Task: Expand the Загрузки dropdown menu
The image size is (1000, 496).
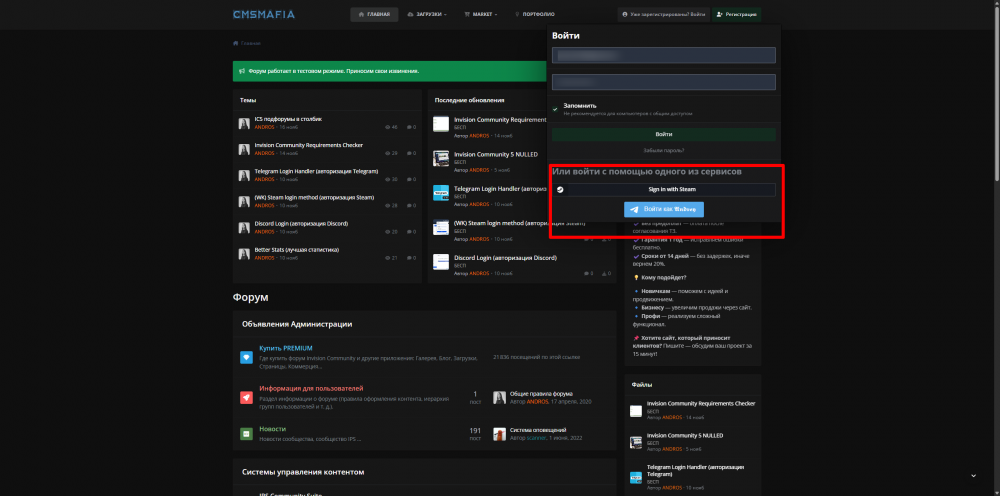Action: [427, 14]
